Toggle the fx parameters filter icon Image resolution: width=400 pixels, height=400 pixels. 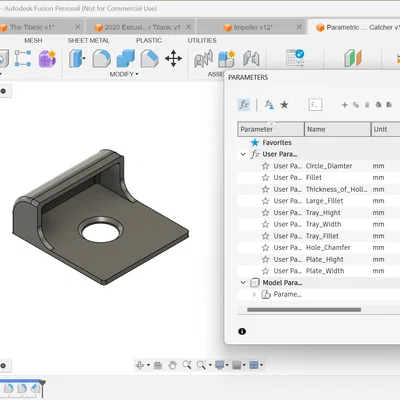click(x=244, y=105)
